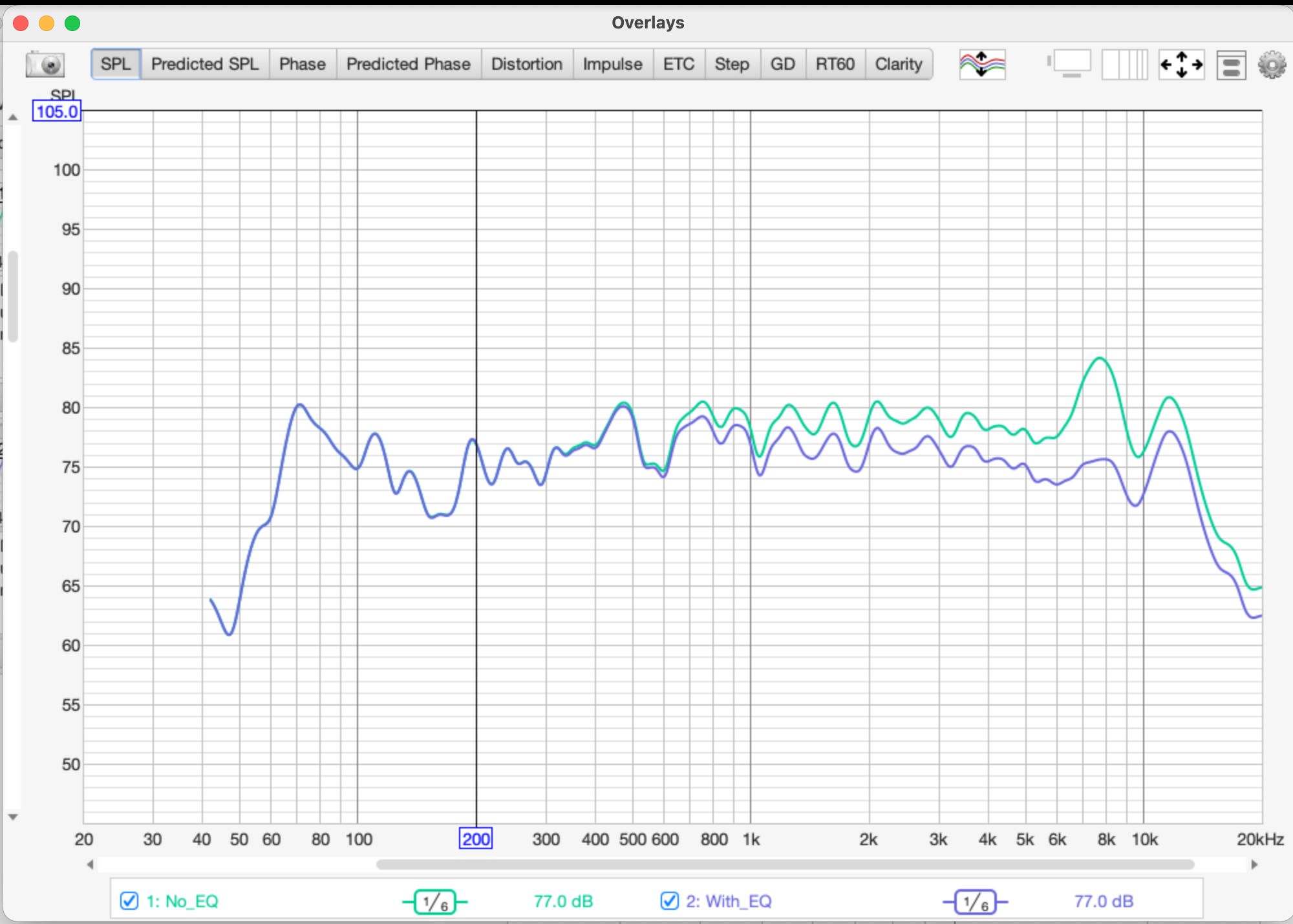Click the 105.0 SPL axis limit field
The height and width of the screenshot is (924, 1293).
[x=57, y=111]
